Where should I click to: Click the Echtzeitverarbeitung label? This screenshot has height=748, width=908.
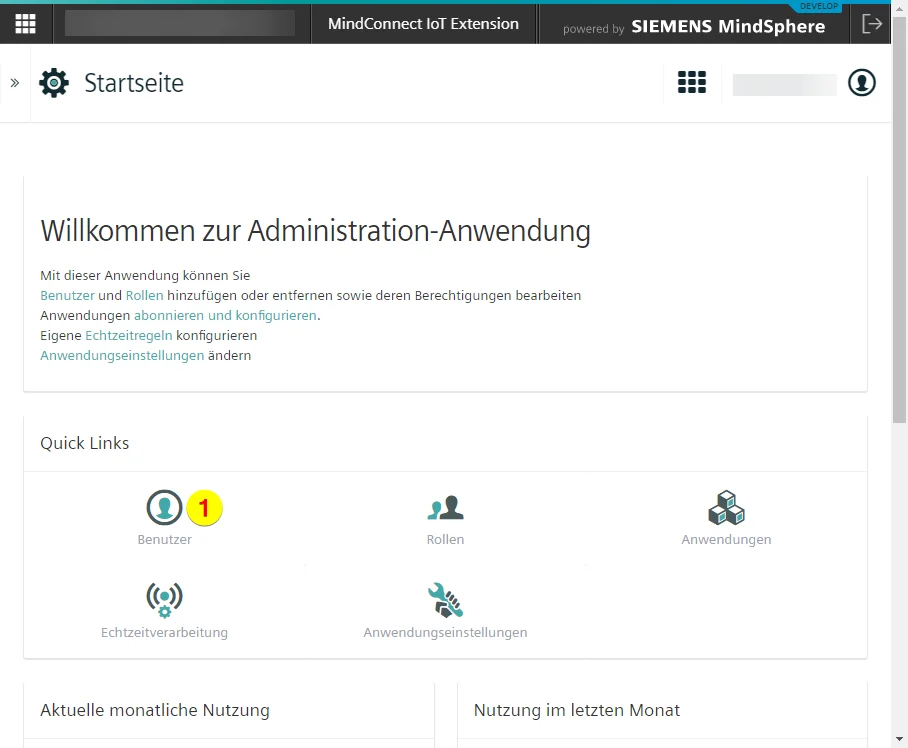click(x=164, y=632)
